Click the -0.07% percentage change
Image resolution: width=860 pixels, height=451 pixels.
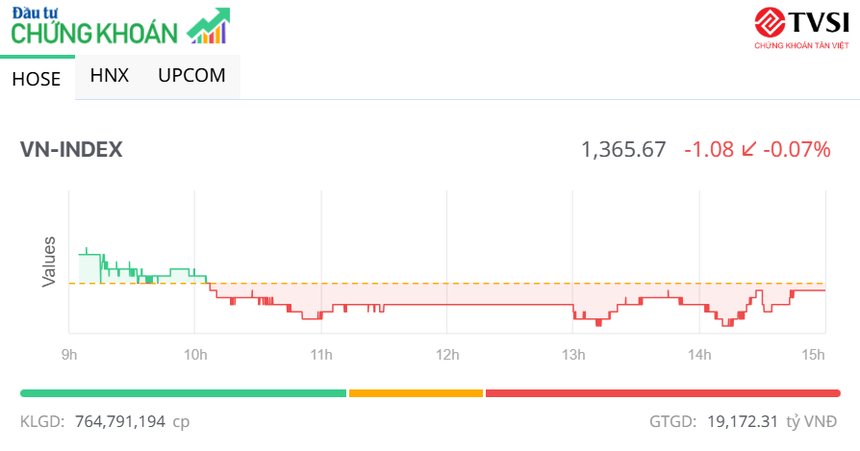(x=797, y=150)
